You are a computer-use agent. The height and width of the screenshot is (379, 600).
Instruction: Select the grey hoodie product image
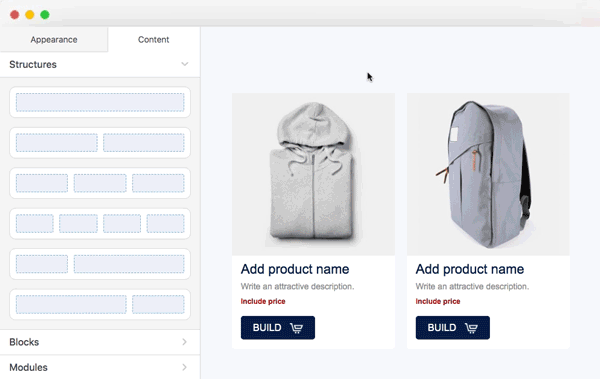pos(313,174)
